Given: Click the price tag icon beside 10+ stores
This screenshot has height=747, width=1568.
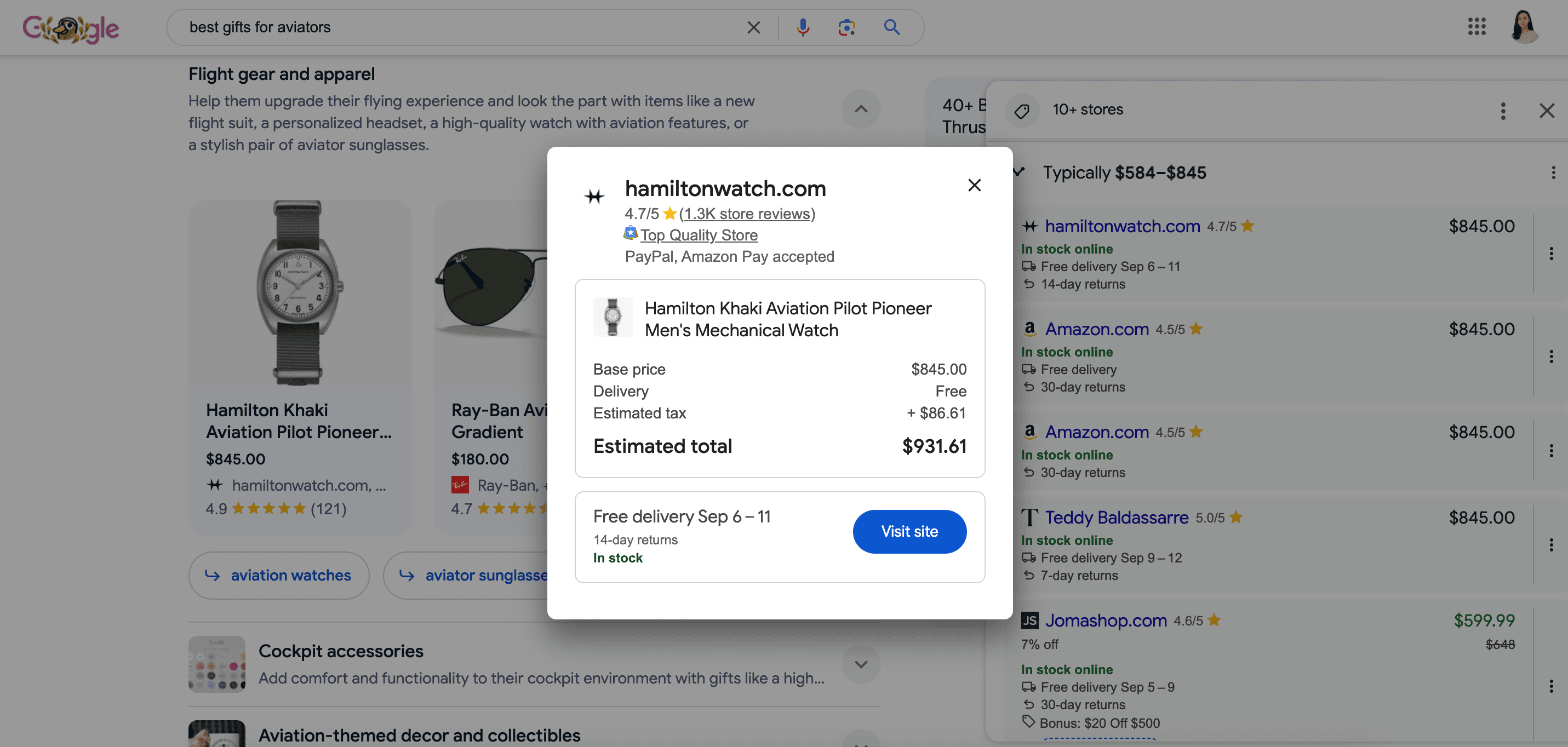Looking at the screenshot, I should (1022, 111).
